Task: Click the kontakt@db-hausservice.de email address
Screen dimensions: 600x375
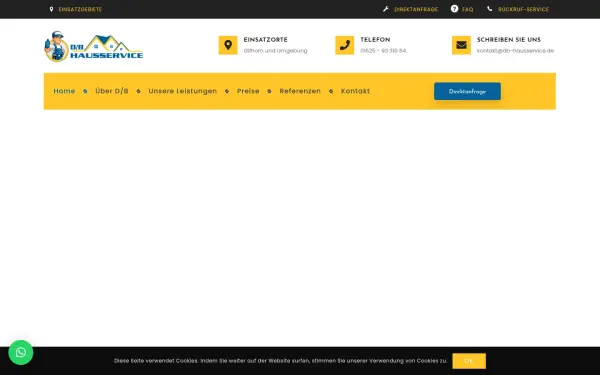Action: [515, 51]
